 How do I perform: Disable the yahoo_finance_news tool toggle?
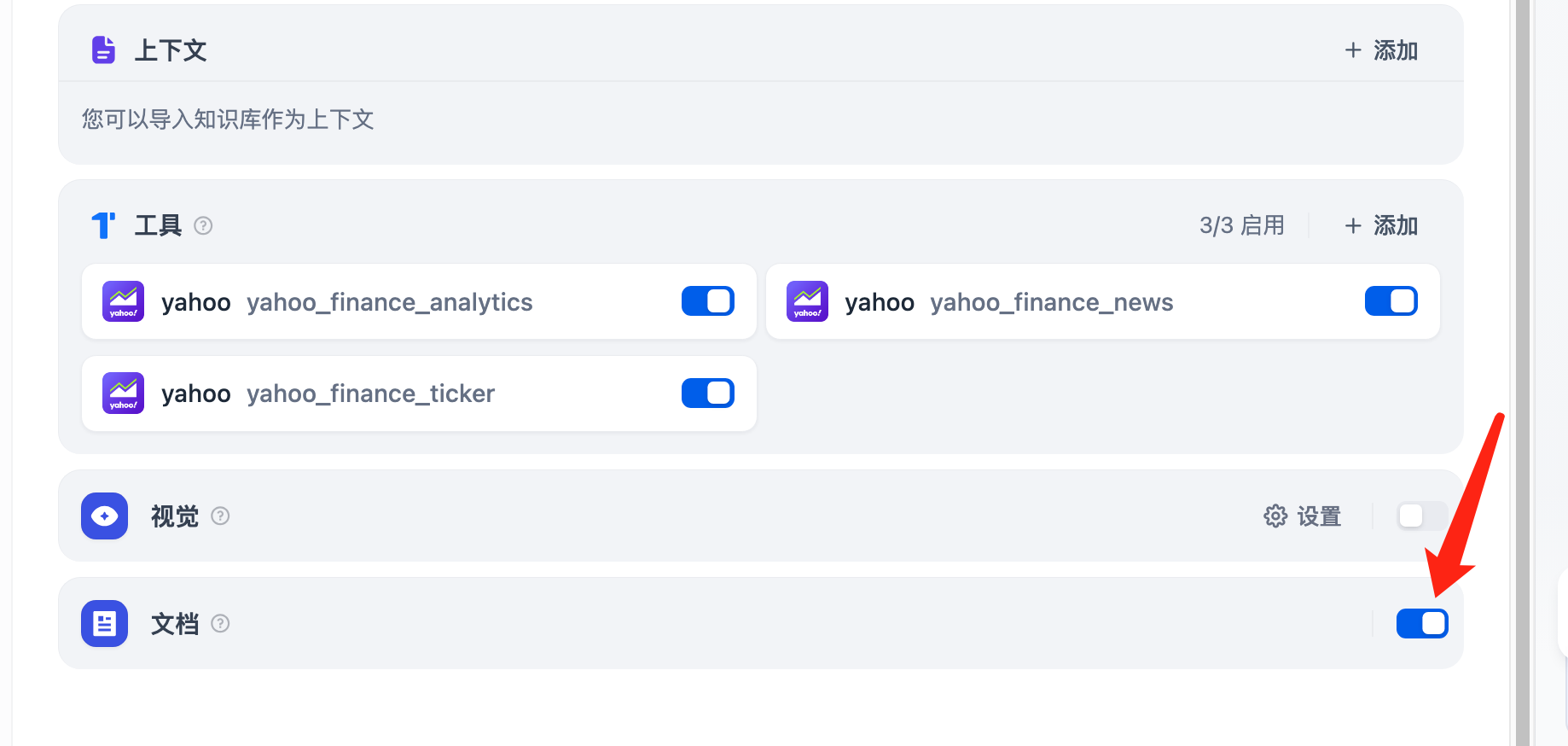pyautogui.click(x=1391, y=301)
